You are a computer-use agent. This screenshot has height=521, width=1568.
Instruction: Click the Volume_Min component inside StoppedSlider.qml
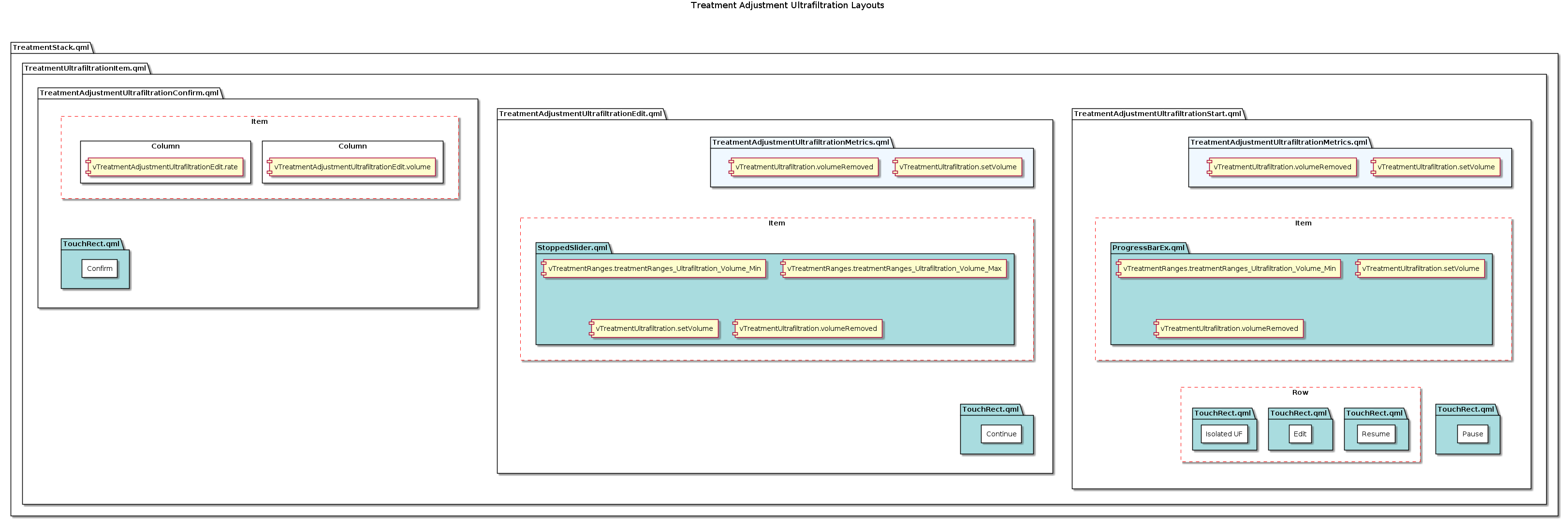654,269
